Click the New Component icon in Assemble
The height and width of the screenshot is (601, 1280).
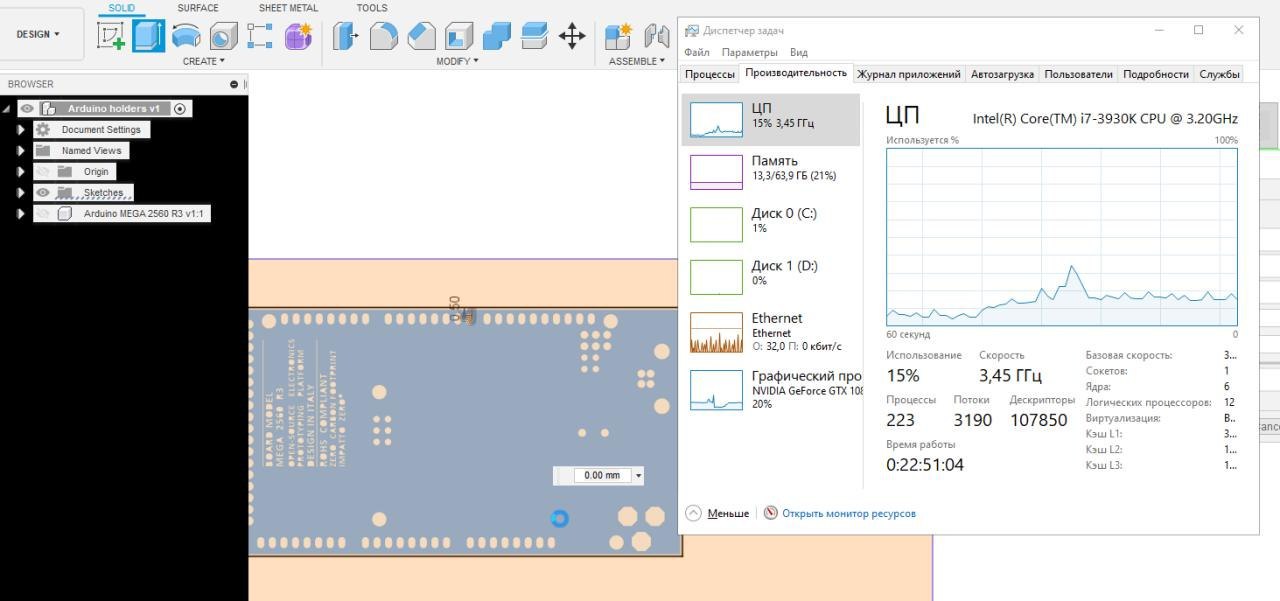pyautogui.click(x=619, y=37)
